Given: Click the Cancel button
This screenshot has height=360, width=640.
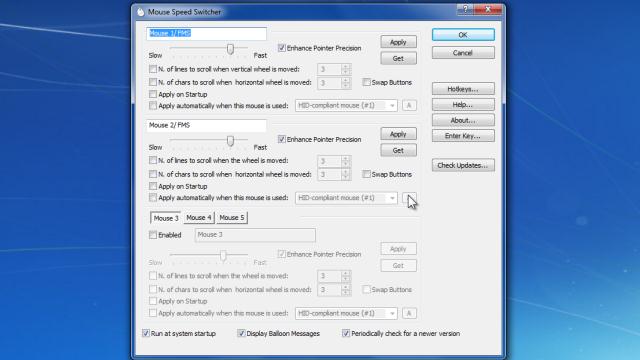Looking at the screenshot, I should [x=463, y=53].
